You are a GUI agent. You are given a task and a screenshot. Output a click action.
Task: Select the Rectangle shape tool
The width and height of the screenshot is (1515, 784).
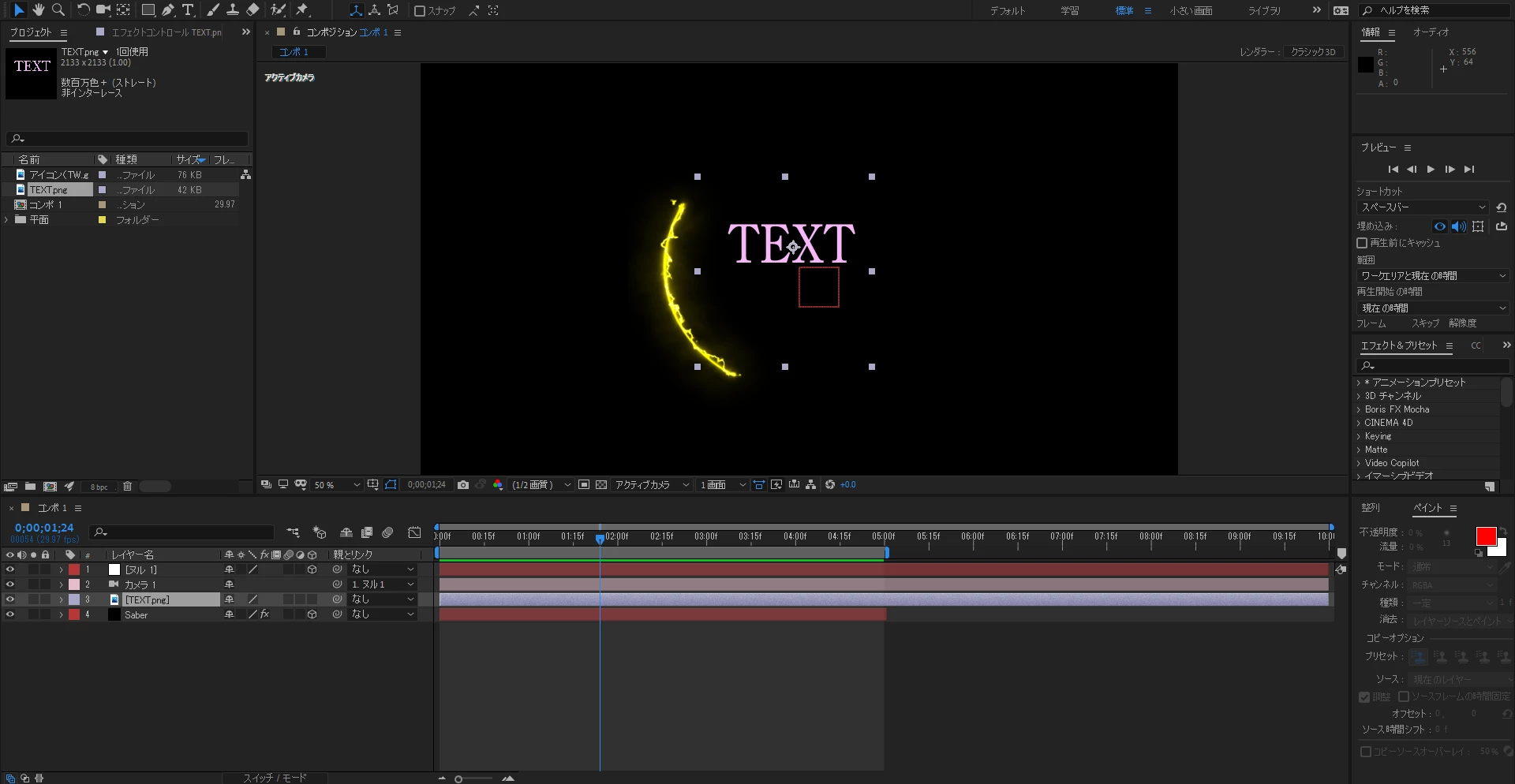pos(148,10)
